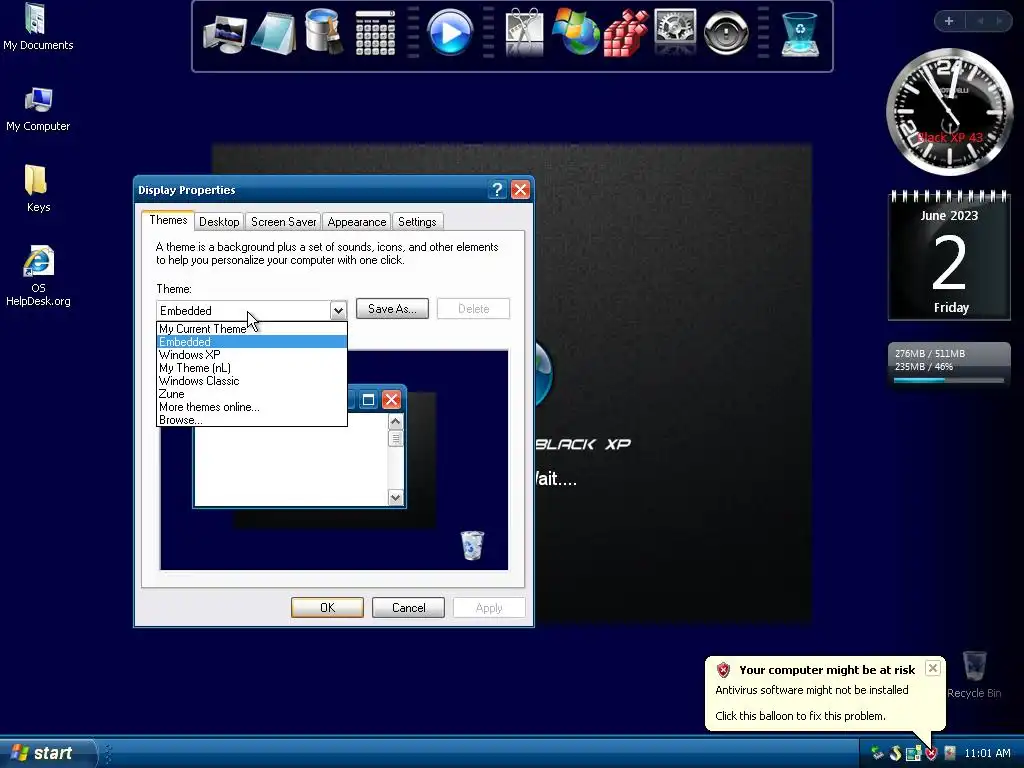Open the scissors movie editor dock icon

(x=524, y=32)
